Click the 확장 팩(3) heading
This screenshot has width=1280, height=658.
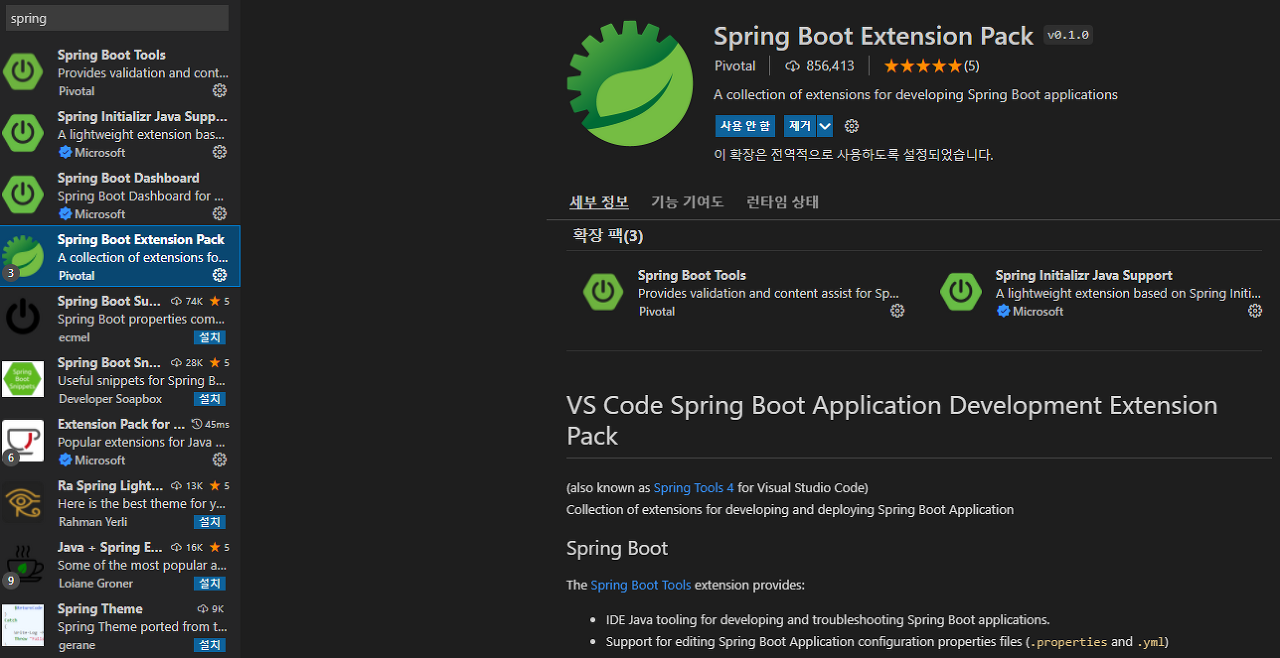coord(608,236)
